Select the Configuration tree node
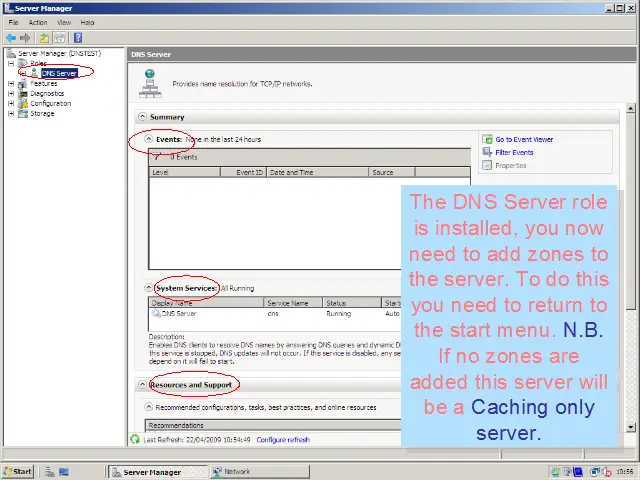Viewport: 640px width, 480px height. point(51,103)
